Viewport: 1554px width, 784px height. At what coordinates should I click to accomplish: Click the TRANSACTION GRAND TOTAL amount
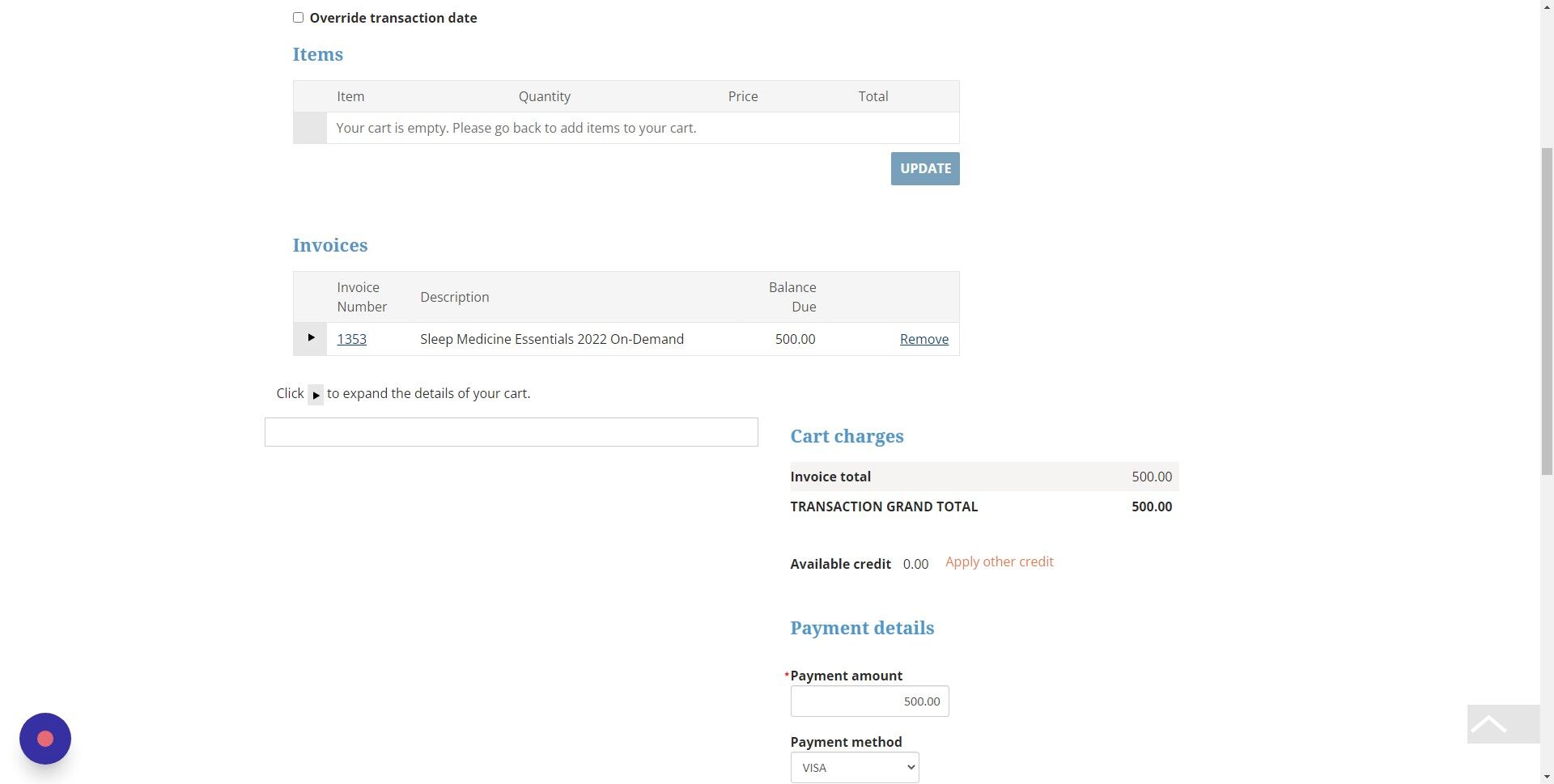click(x=1151, y=506)
